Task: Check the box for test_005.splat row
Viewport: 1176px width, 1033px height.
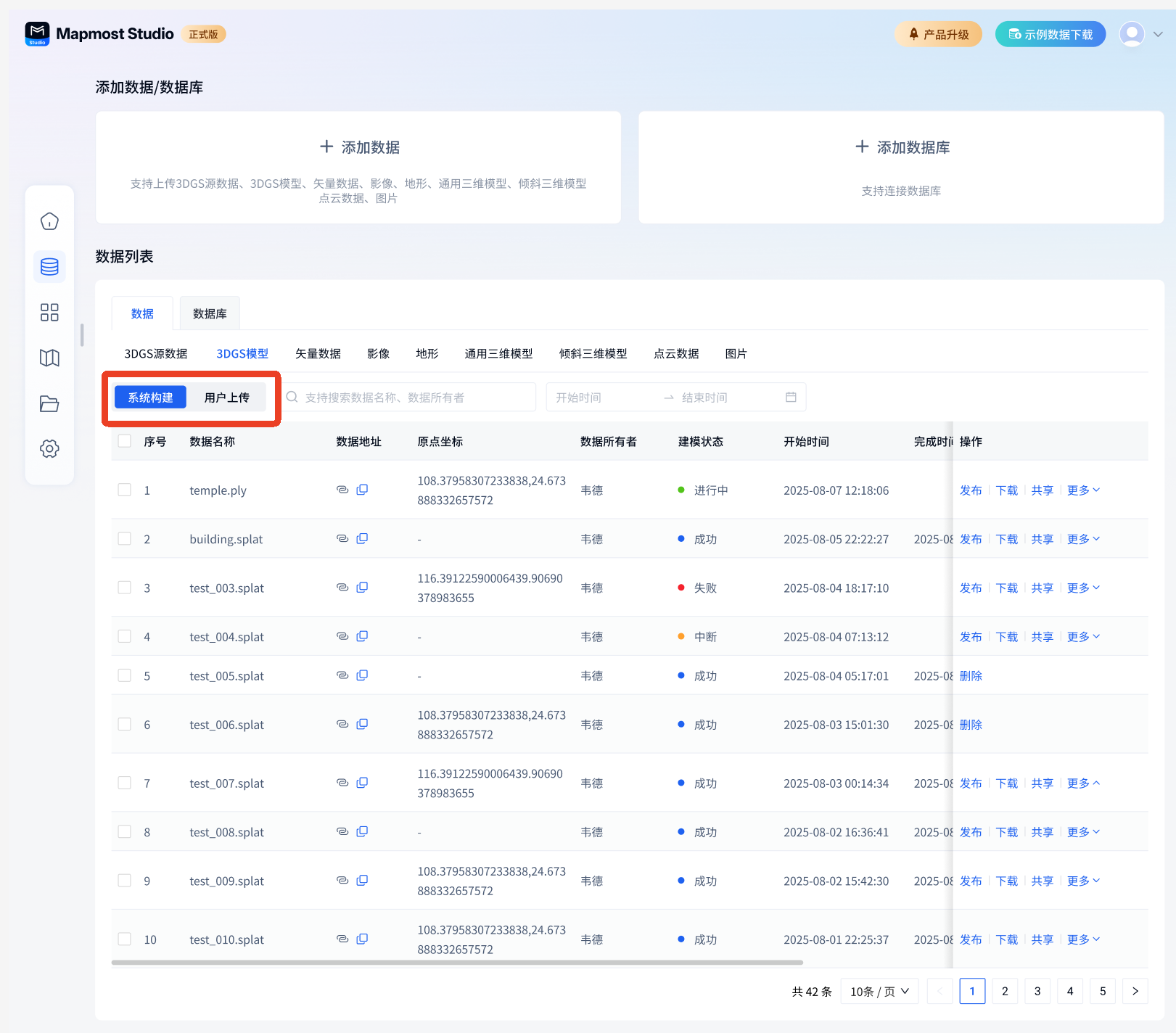Action: (125, 675)
